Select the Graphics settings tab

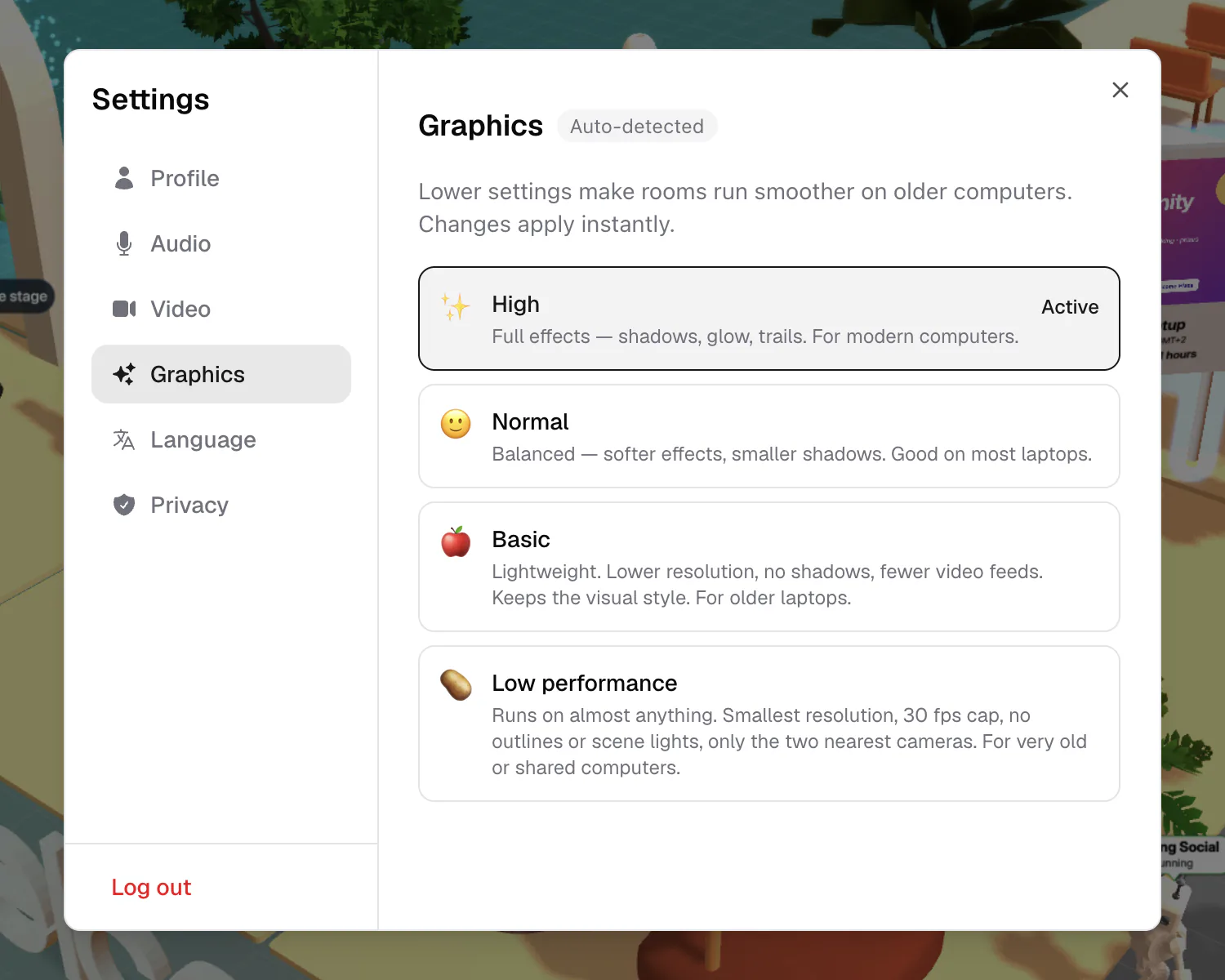(x=221, y=374)
